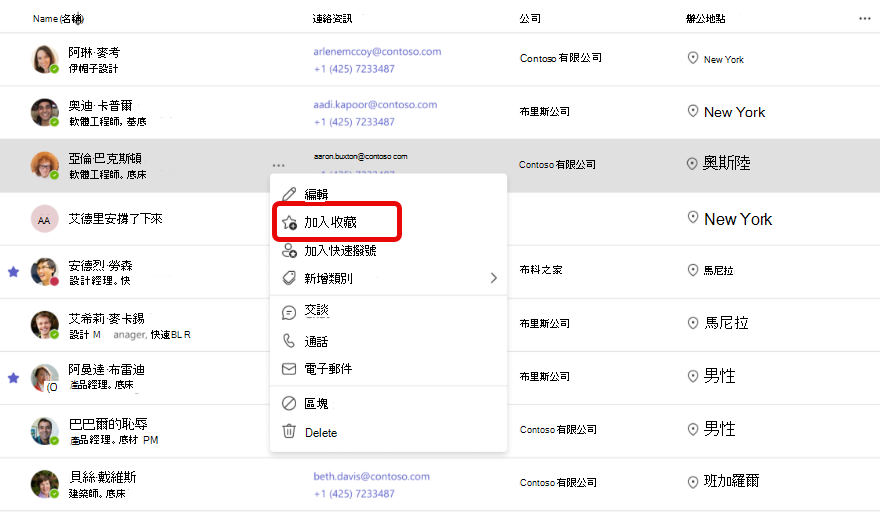Image resolution: width=880 pixels, height=512 pixels.
Task: Select the 通話 menu entry
Action: [388, 341]
